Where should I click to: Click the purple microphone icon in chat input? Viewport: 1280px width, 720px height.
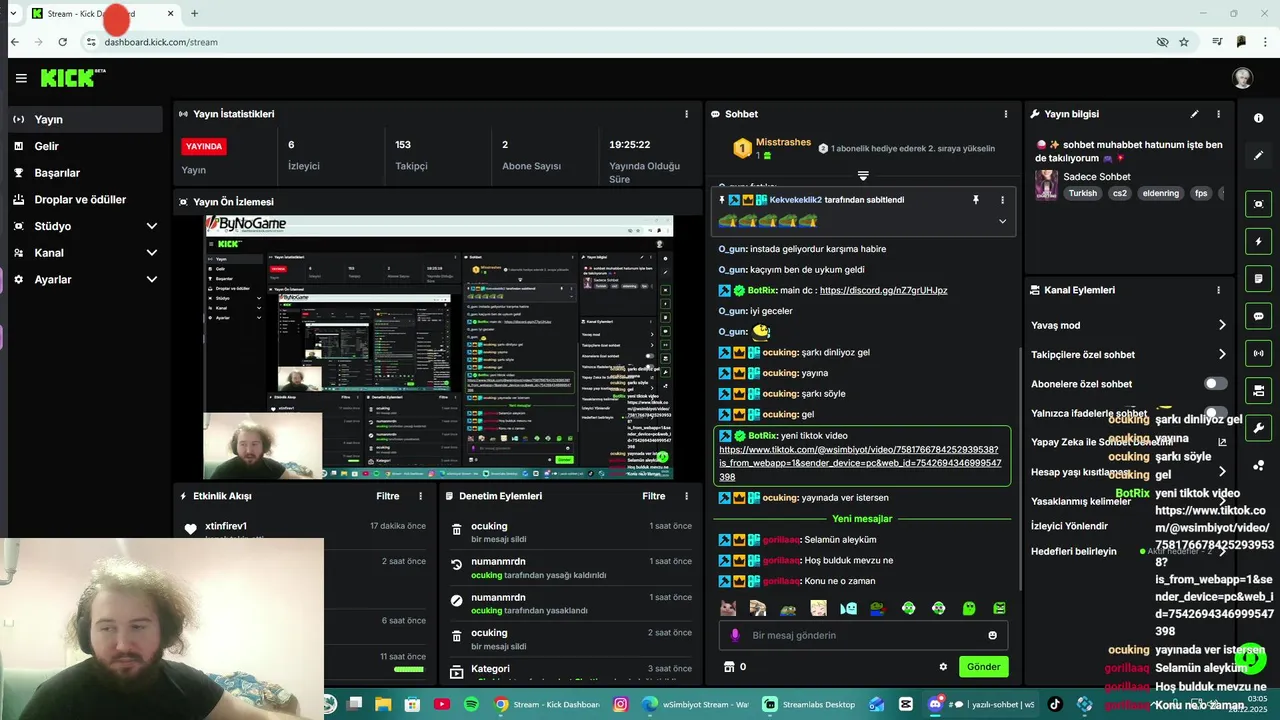pos(735,635)
